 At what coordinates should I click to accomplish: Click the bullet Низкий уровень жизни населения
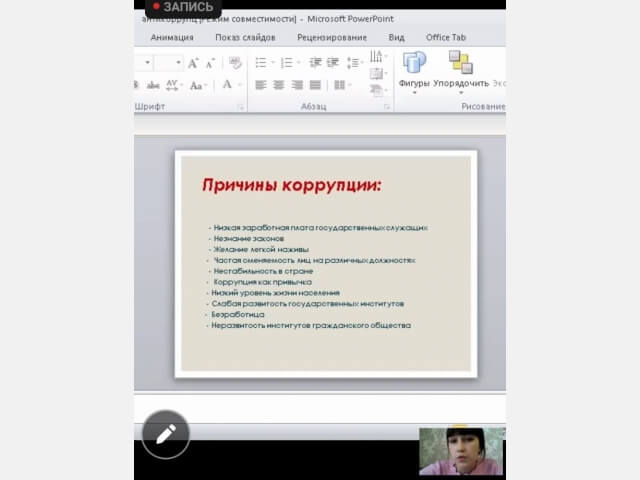(x=276, y=293)
